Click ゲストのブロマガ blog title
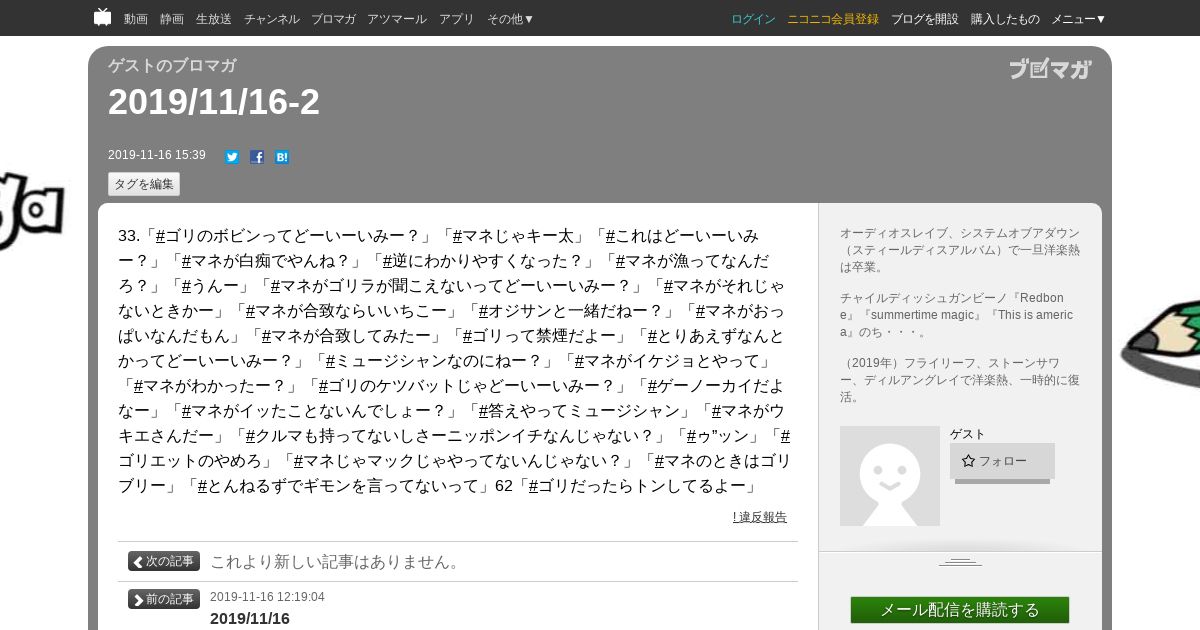 (x=172, y=66)
